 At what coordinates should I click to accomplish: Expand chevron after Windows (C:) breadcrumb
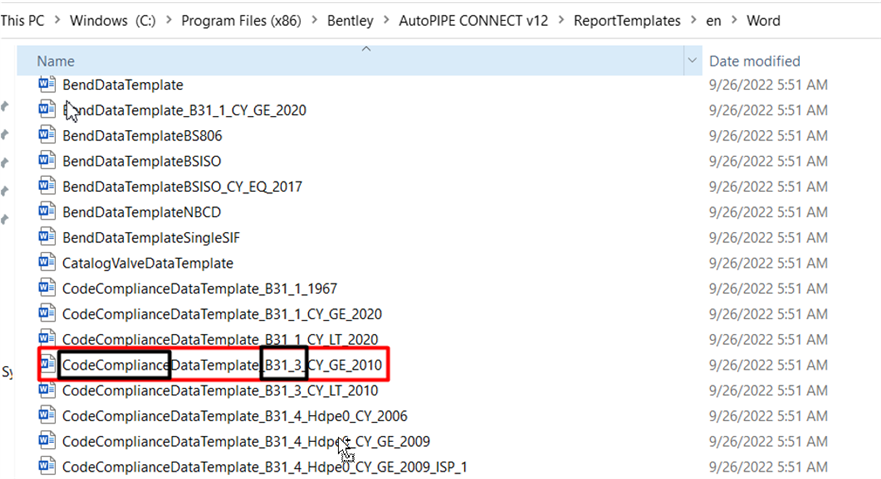(169, 21)
